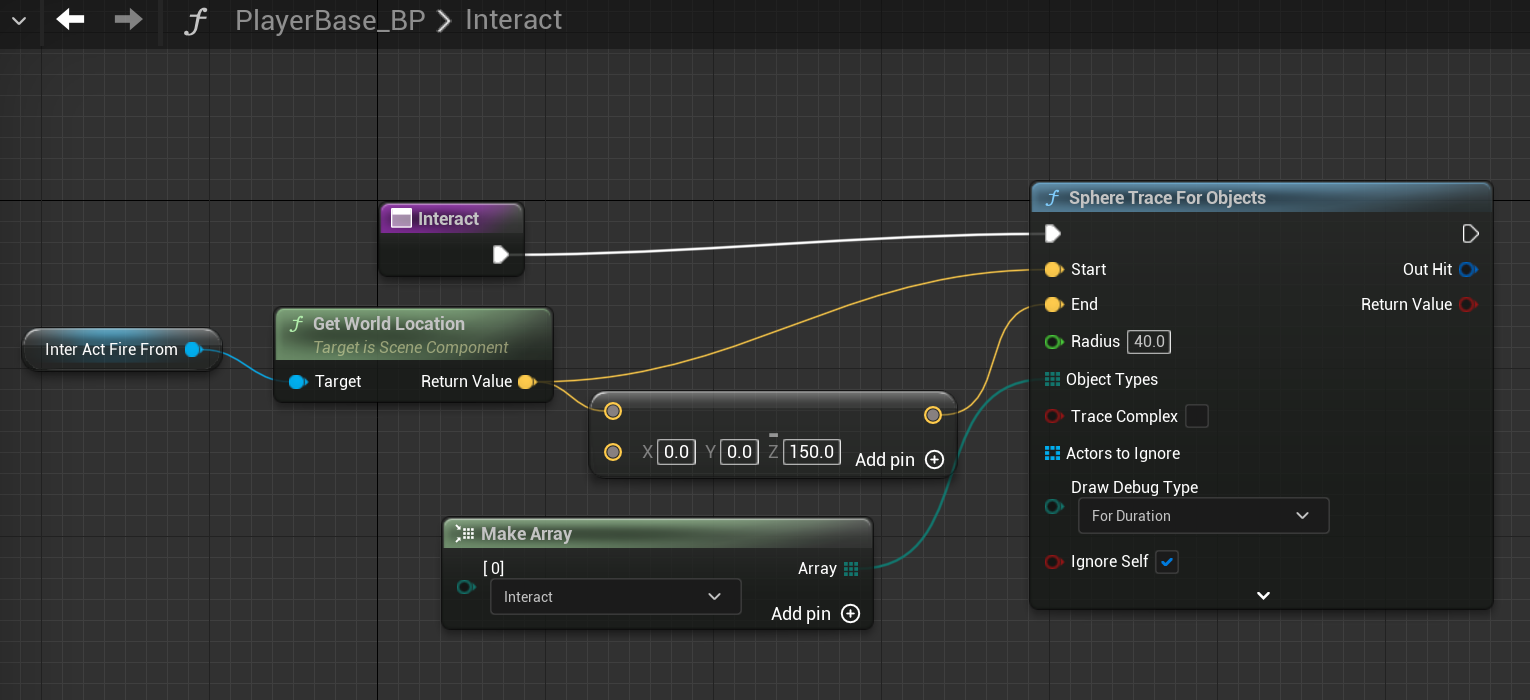
Task: Click the Sphere Trace Return Value output pin
Action: point(1468,305)
